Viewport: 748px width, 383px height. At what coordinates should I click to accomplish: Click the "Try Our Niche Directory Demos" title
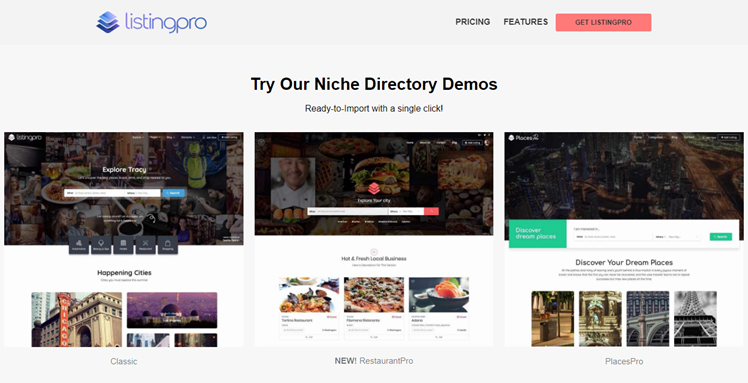point(374,84)
